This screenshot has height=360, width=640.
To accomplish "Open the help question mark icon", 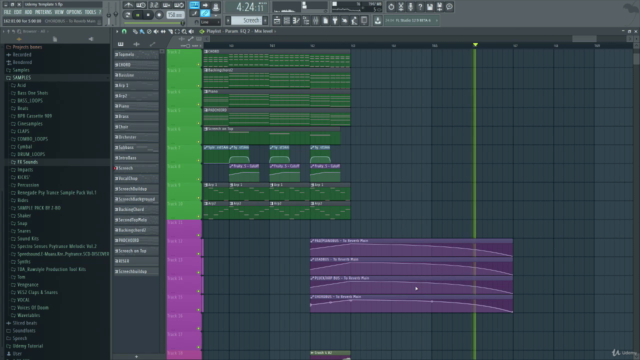I will 420,7.
